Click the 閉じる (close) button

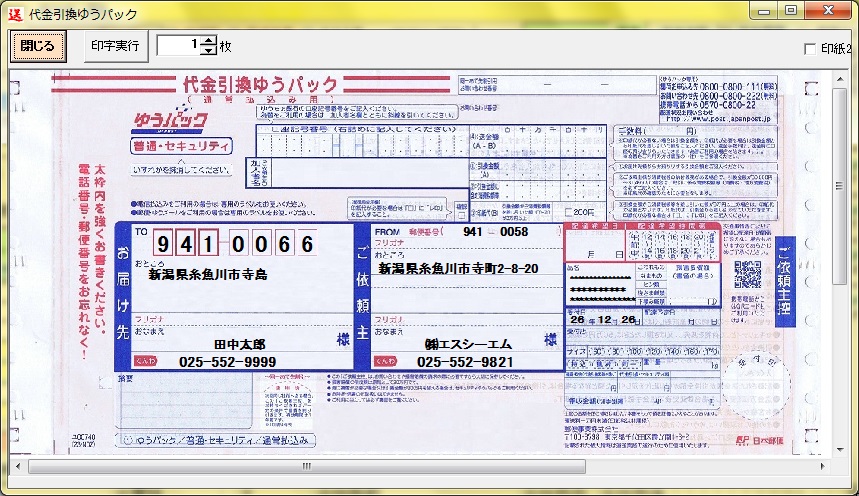(38, 46)
